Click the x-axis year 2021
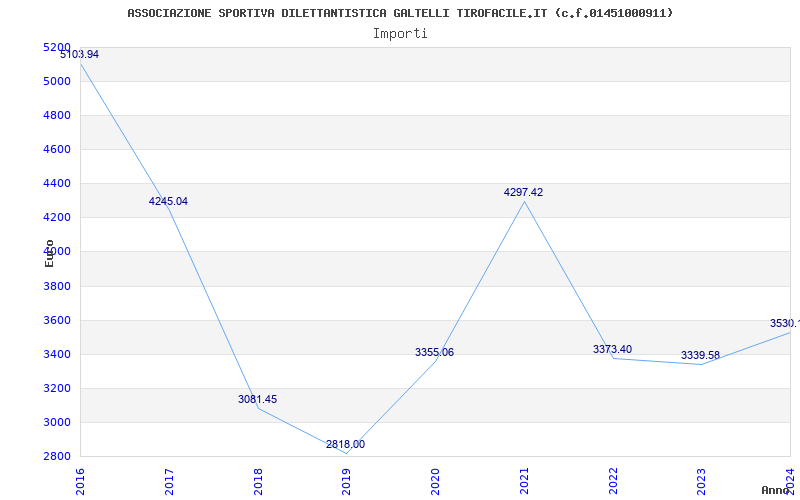The width and height of the screenshot is (800, 500). point(524,482)
